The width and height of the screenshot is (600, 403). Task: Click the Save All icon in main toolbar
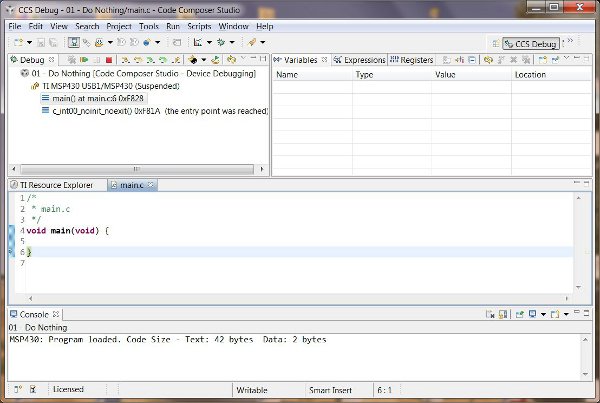(x=53, y=42)
